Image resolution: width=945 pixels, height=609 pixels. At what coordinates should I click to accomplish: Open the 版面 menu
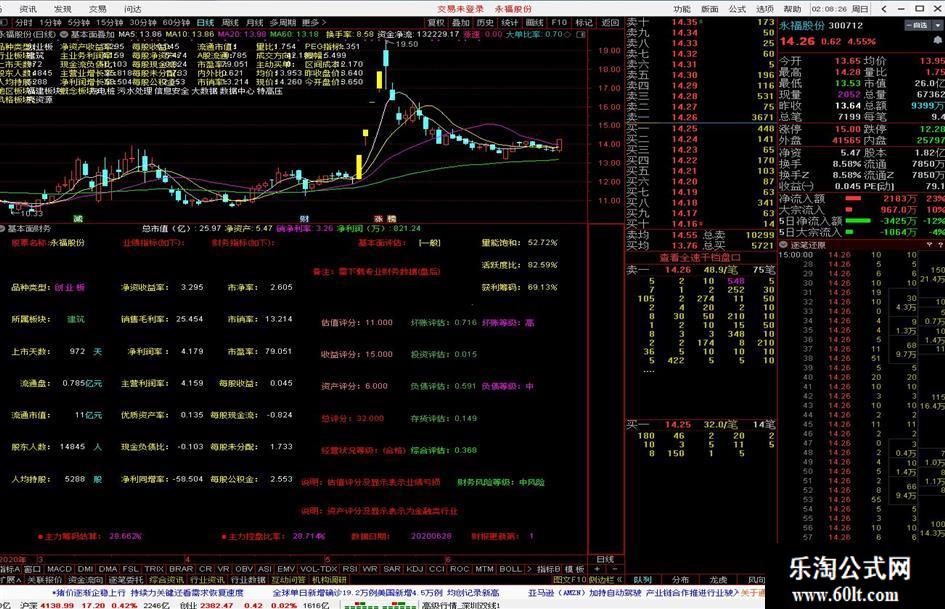coord(709,8)
